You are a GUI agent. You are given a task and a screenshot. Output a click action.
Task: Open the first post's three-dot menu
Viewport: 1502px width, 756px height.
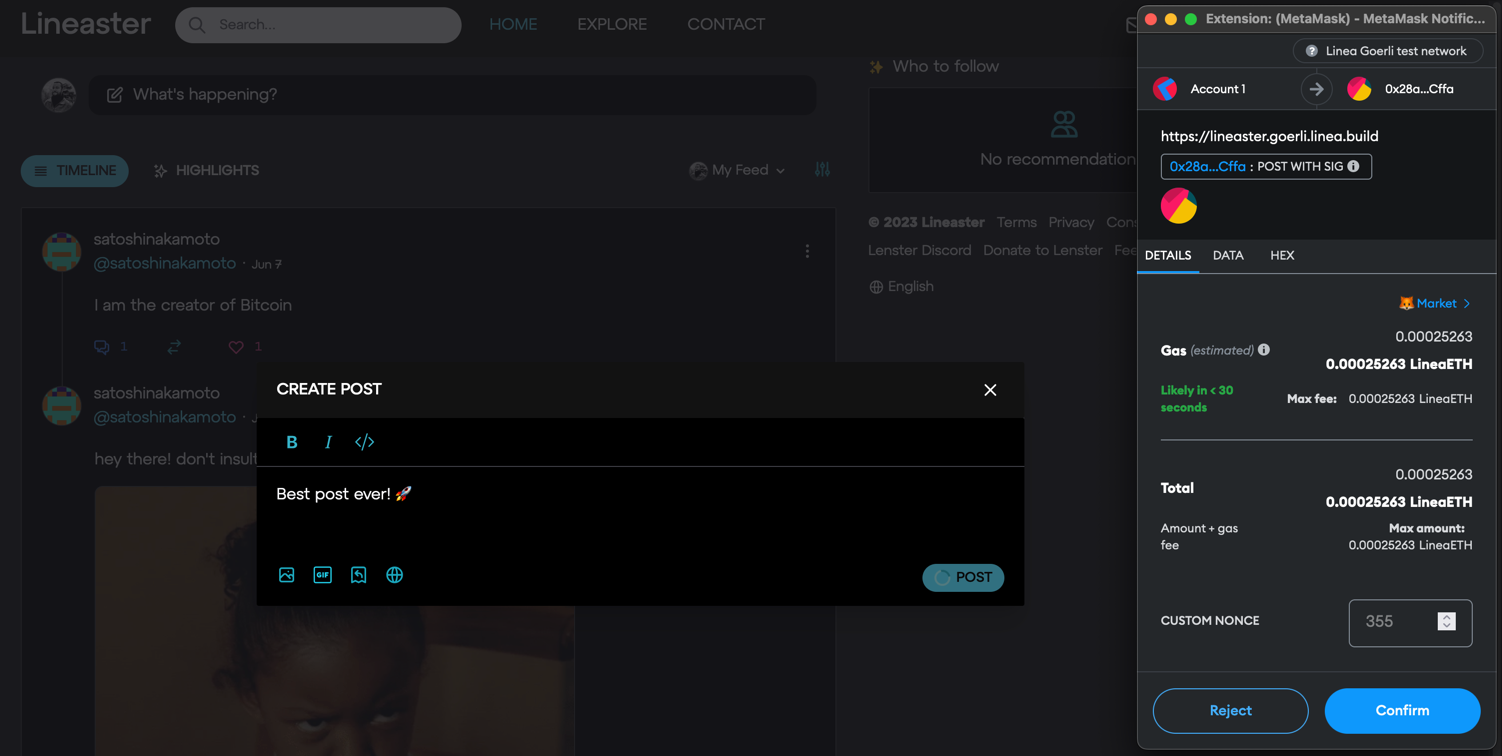tap(807, 251)
